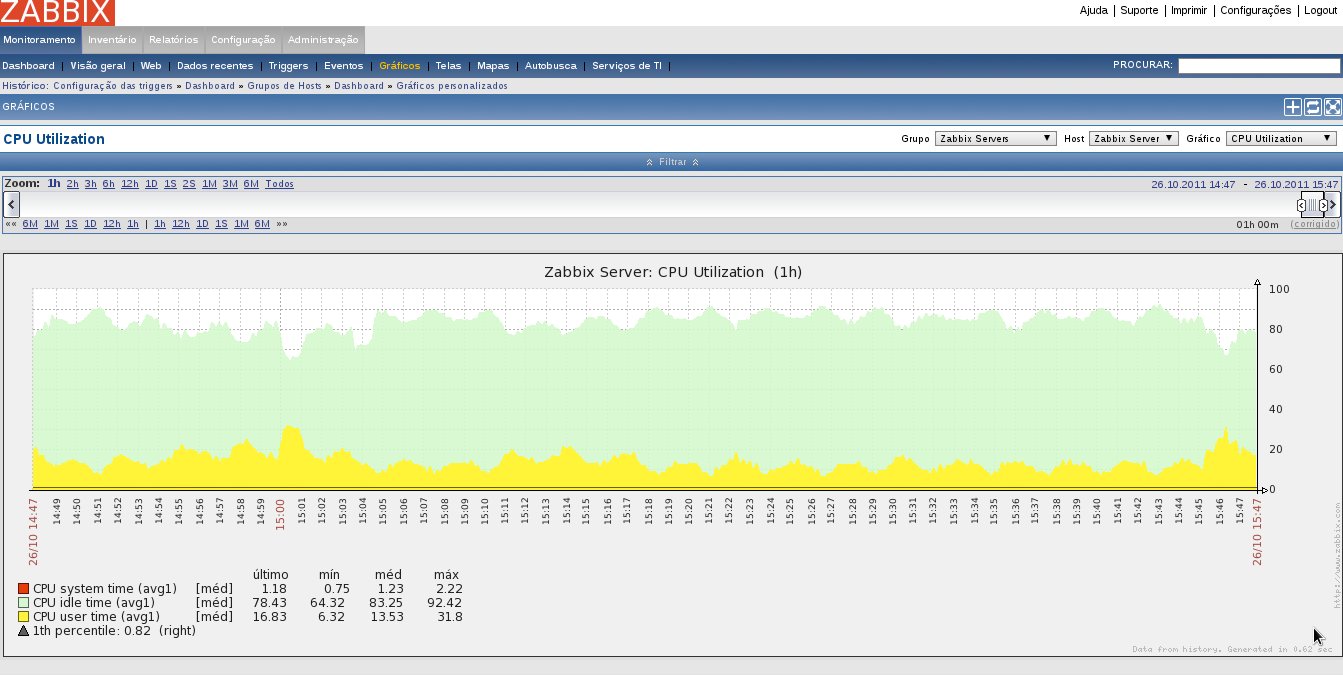
Task: Set zoom to 3h
Action: coord(90,184)
